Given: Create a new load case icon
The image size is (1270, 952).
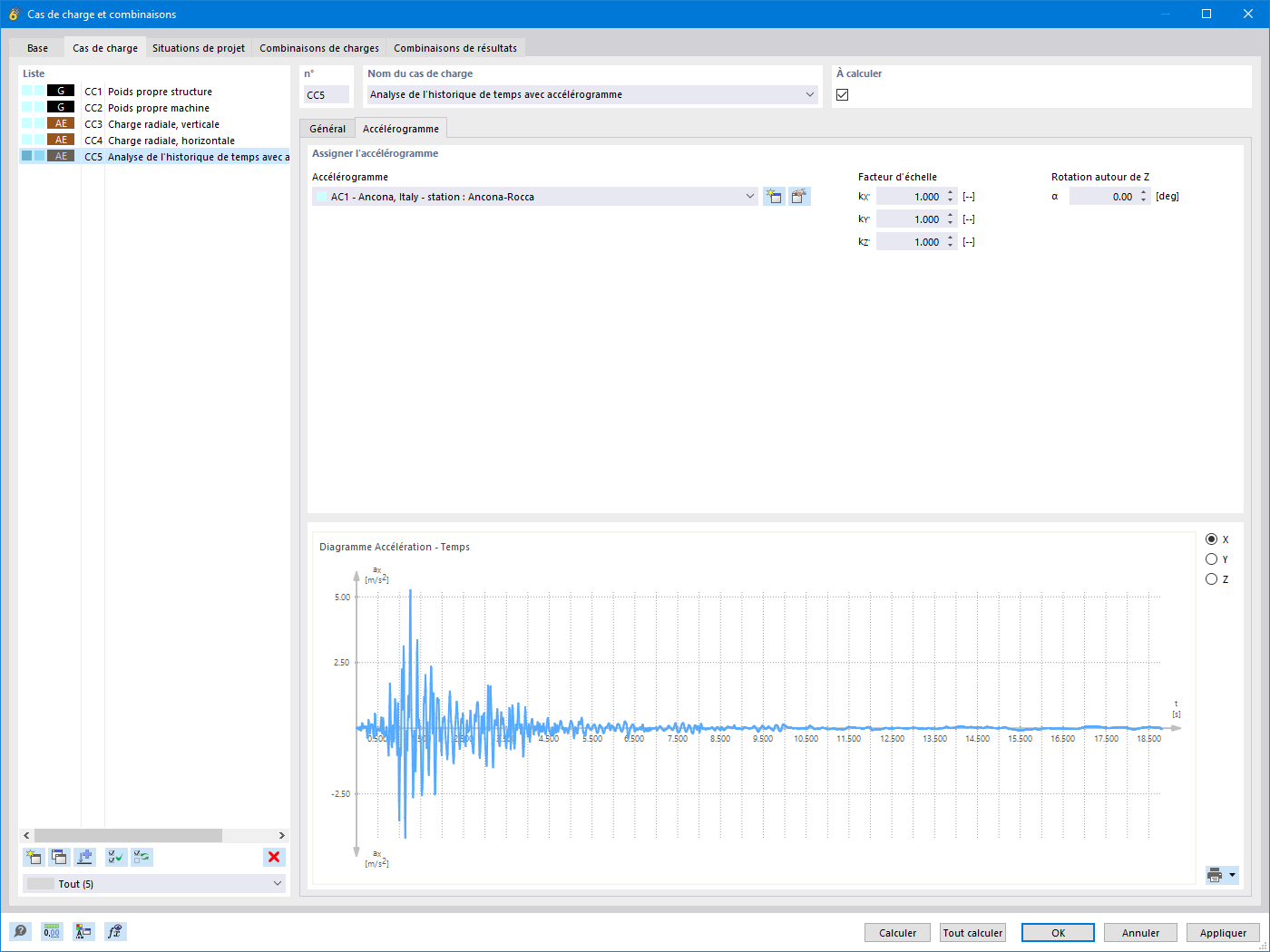Looking at the screenshot, I should (x=34, y=857).
